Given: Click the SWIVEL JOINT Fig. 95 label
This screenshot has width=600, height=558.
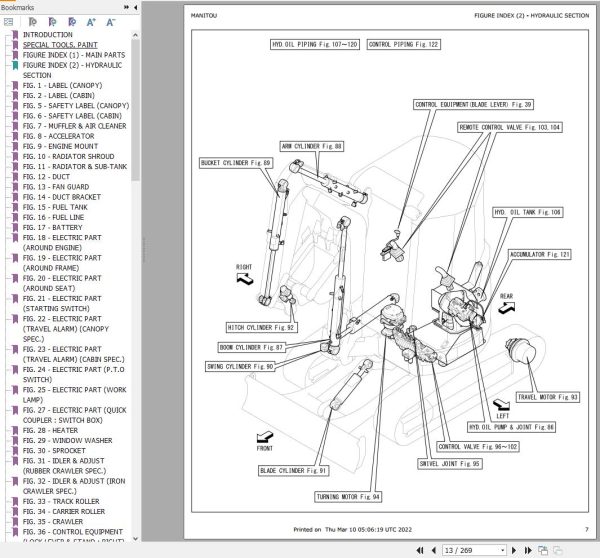Looking at the screenshot, I should 450,463.
